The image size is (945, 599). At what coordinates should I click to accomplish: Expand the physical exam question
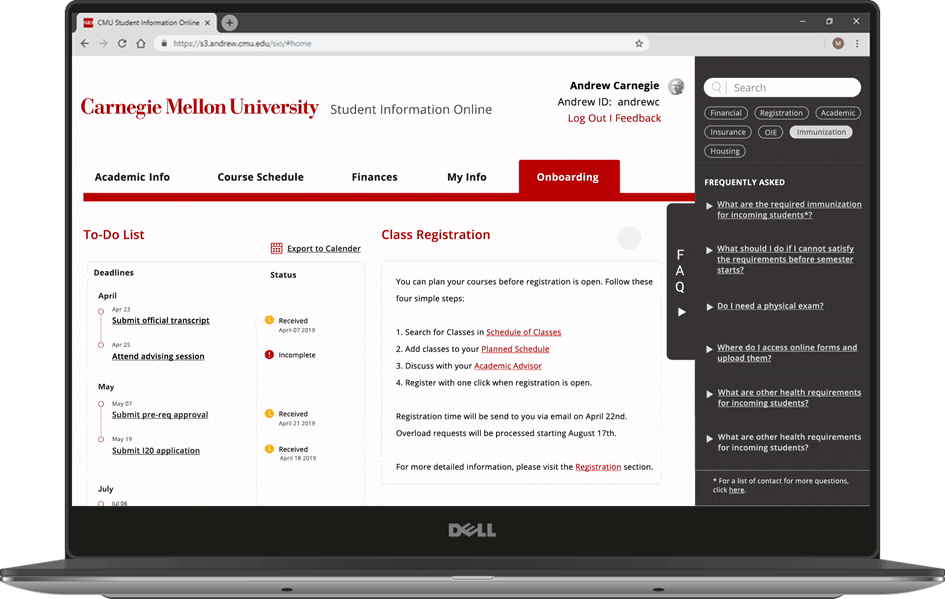tap(709, 307)
